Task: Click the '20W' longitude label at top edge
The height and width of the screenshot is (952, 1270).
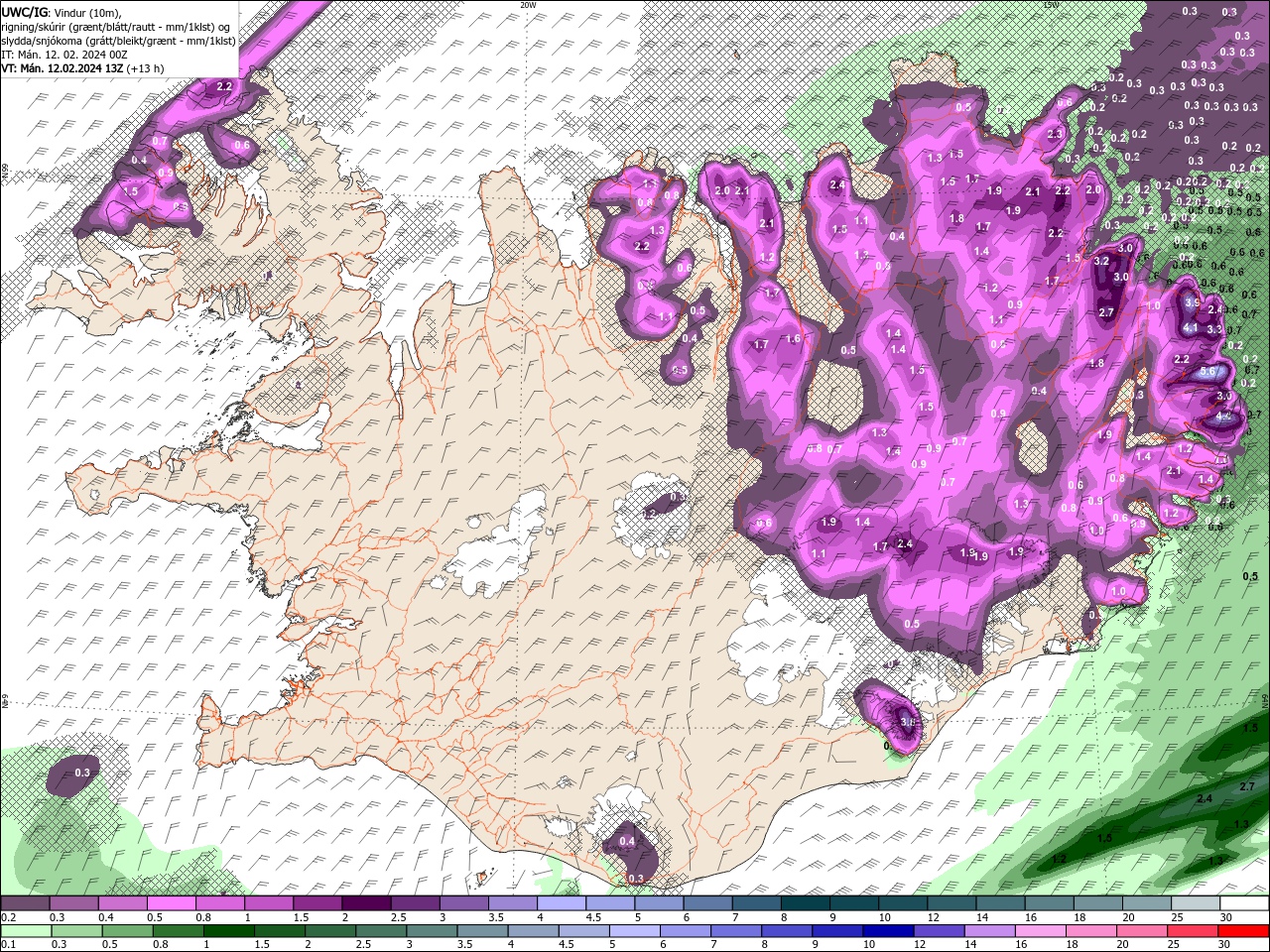Action: coord(528,5)
